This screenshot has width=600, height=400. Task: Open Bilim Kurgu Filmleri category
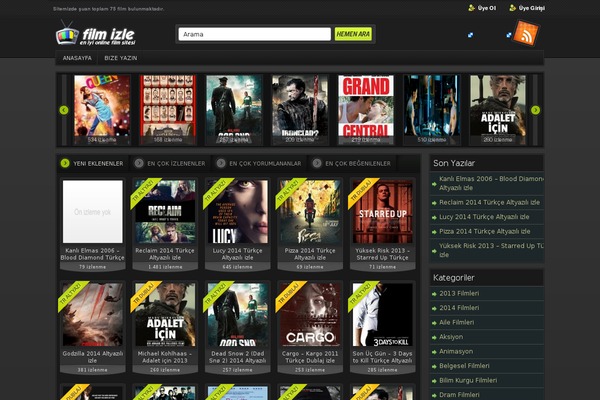pyautogui.click(x=468, y=380)
